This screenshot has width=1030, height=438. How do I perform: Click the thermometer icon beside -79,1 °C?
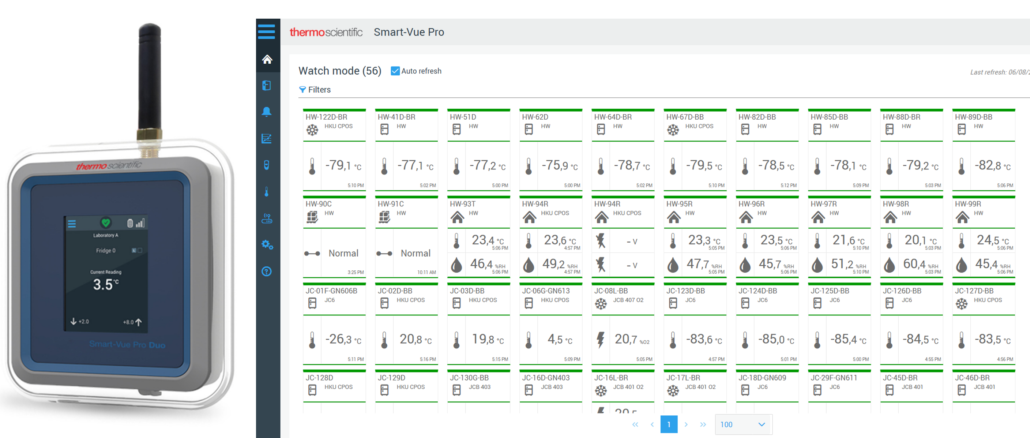312,167
